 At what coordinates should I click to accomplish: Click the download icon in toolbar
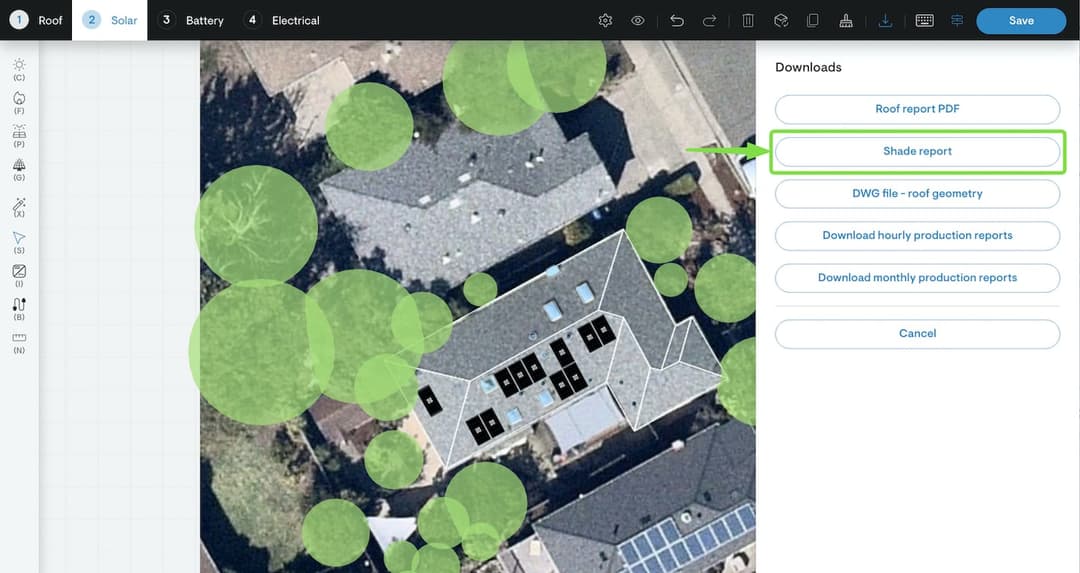point(885,20)
